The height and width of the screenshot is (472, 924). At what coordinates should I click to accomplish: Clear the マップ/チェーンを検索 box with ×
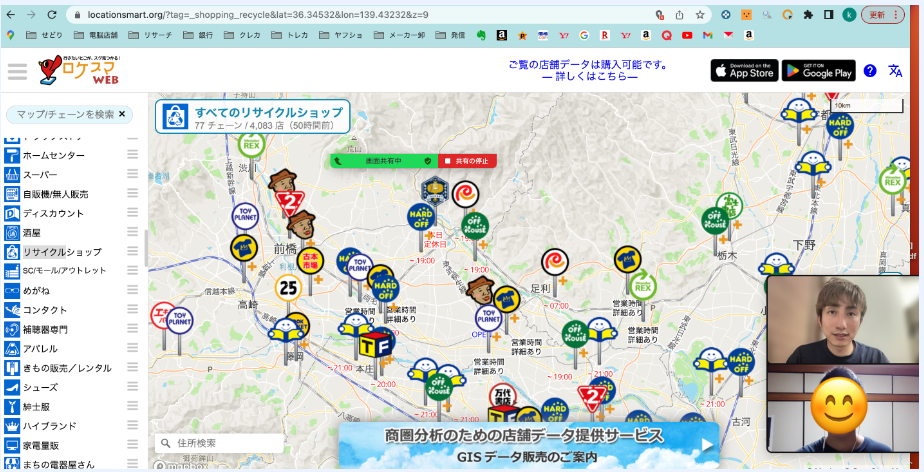122,114
